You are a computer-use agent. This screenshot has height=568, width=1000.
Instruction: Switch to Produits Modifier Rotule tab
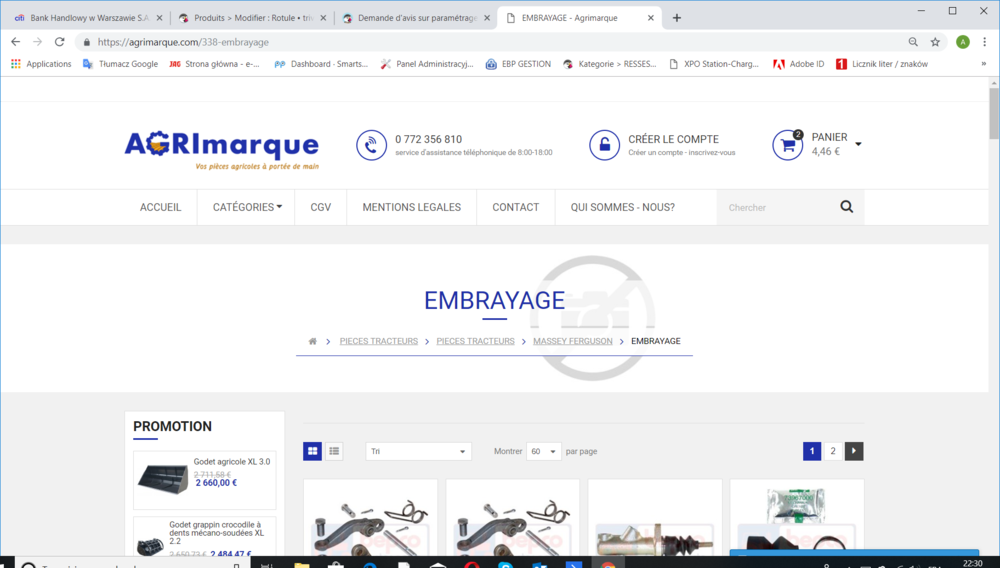[x=252, y=18]
